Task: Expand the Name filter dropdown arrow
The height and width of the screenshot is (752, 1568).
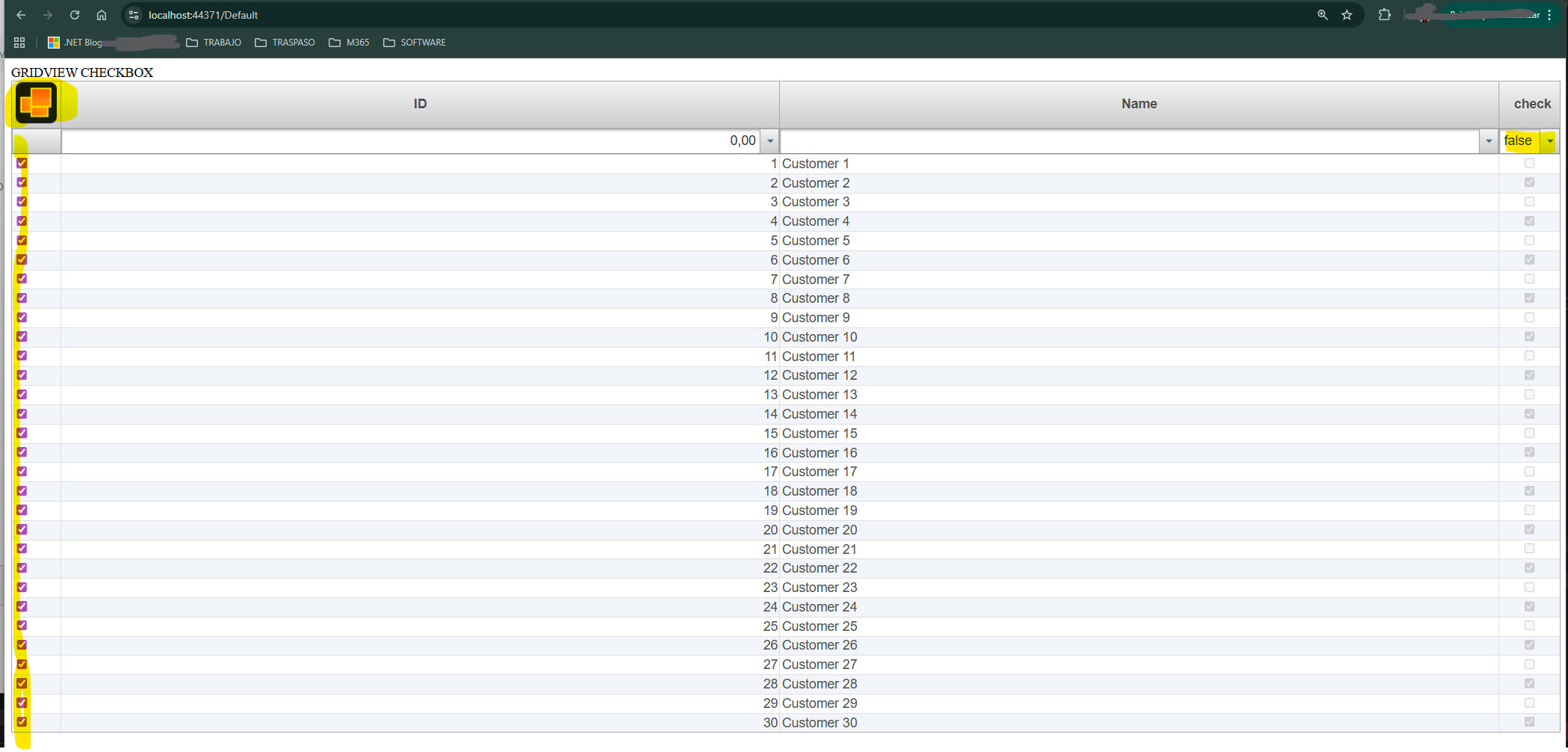Action: coord(1488,141)
